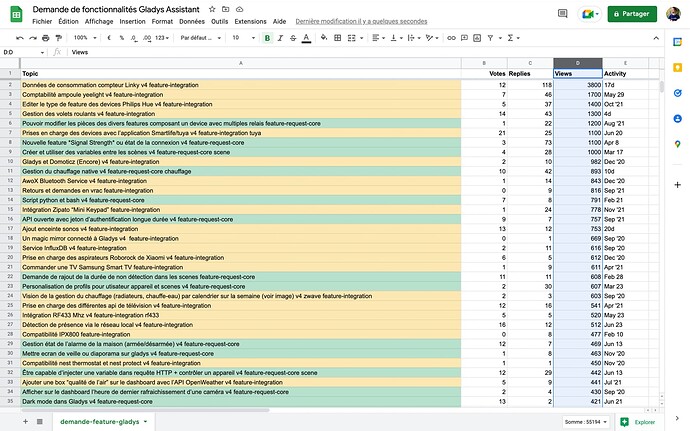Switch to the demande-feature-gladys sheet tab
The height and width of the screenshot is (431, 690).
[100, 422]
